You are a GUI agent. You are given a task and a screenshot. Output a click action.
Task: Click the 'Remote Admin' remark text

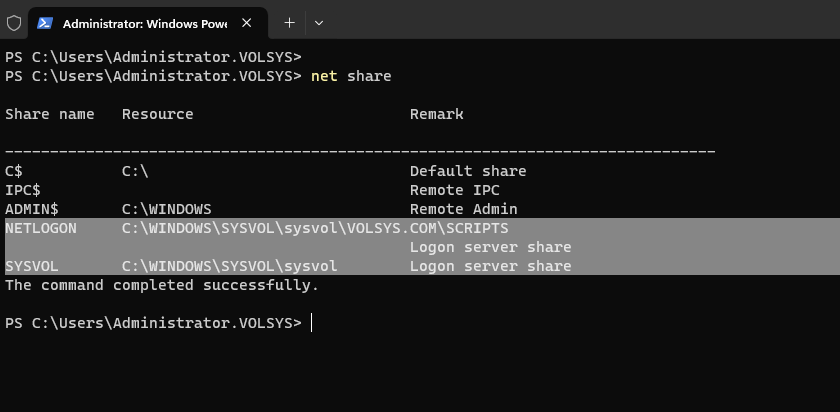pos(464,209)
